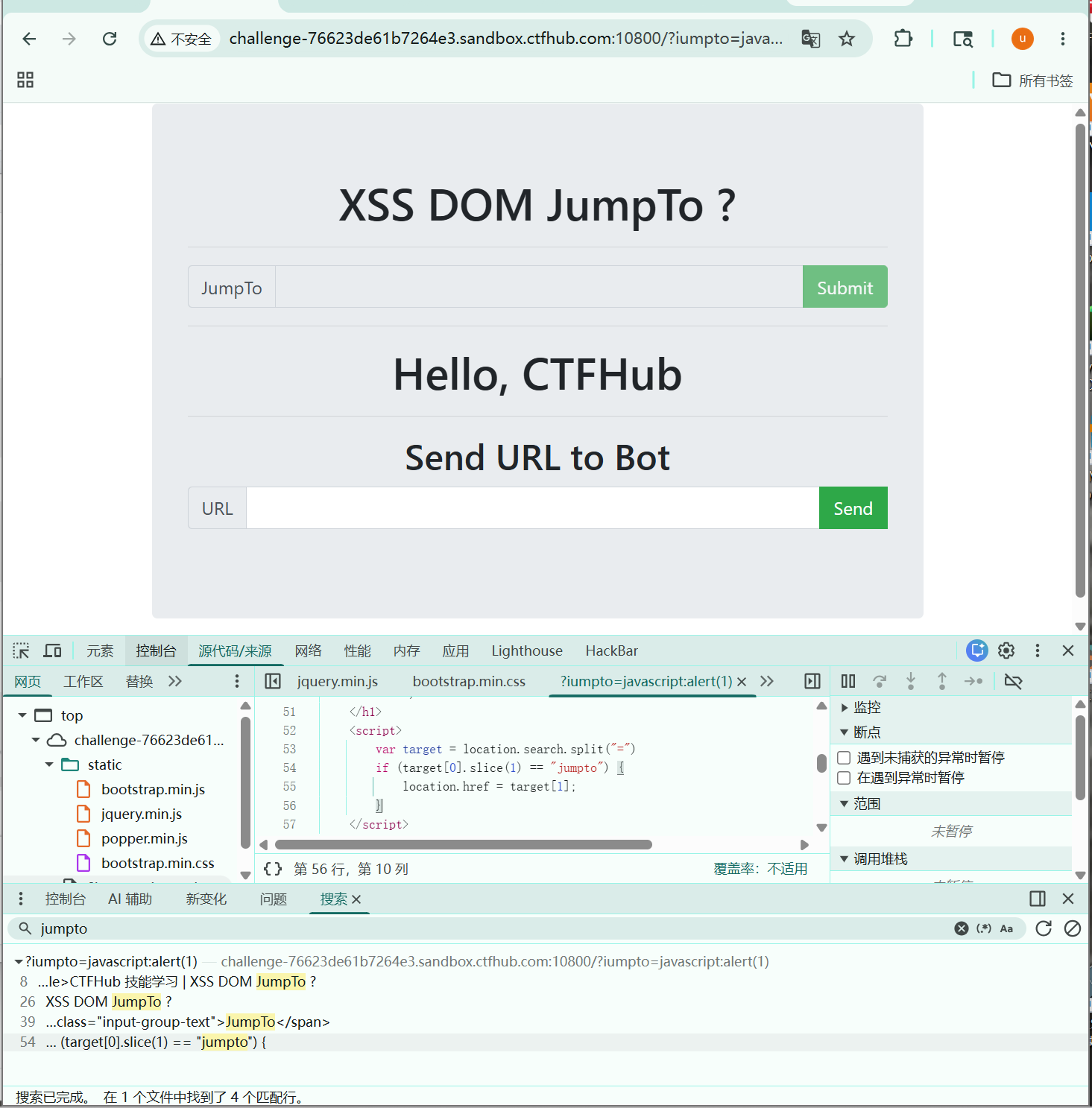Toggle match case search option
Viewport: 1092px width, 1108px height.
1006,928
